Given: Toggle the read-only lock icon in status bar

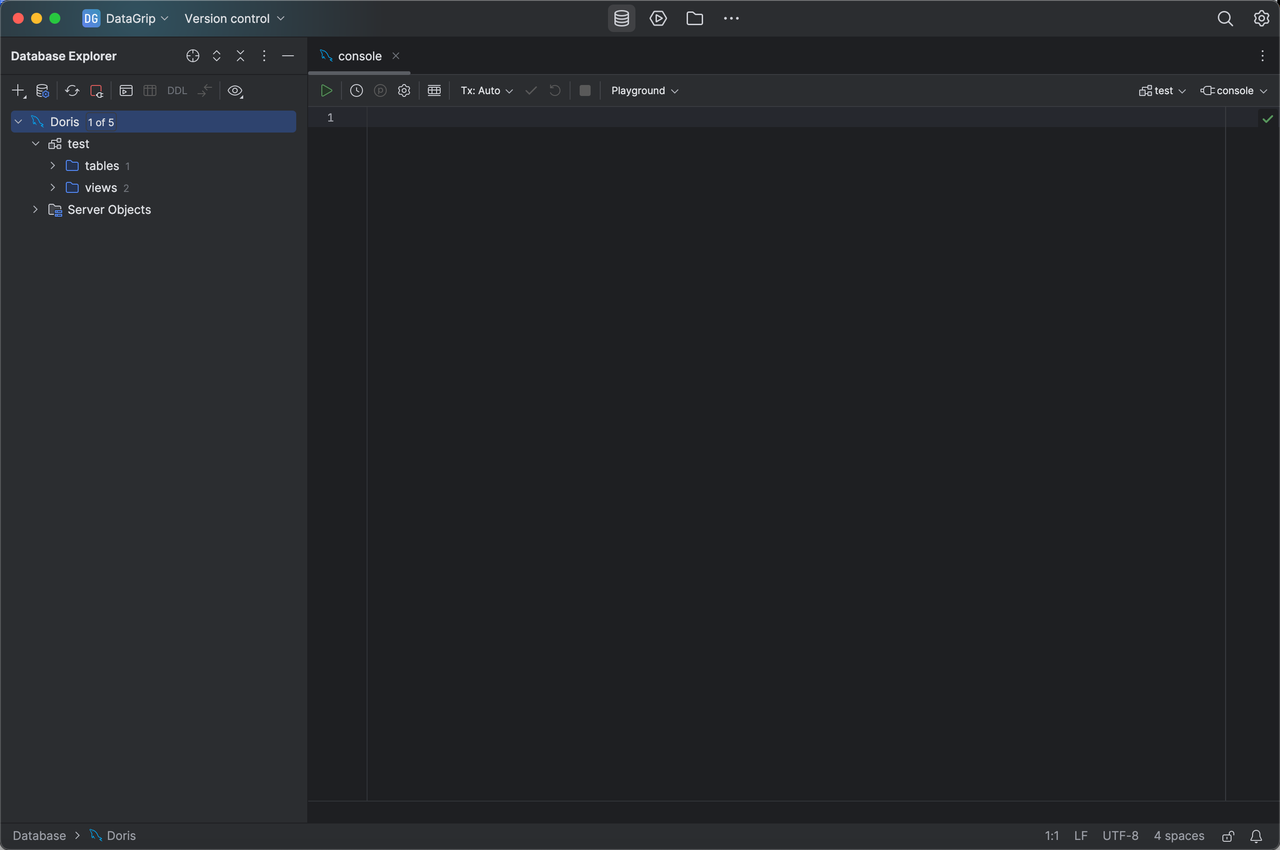Looking at the screenshot, I should [1228, 836].
